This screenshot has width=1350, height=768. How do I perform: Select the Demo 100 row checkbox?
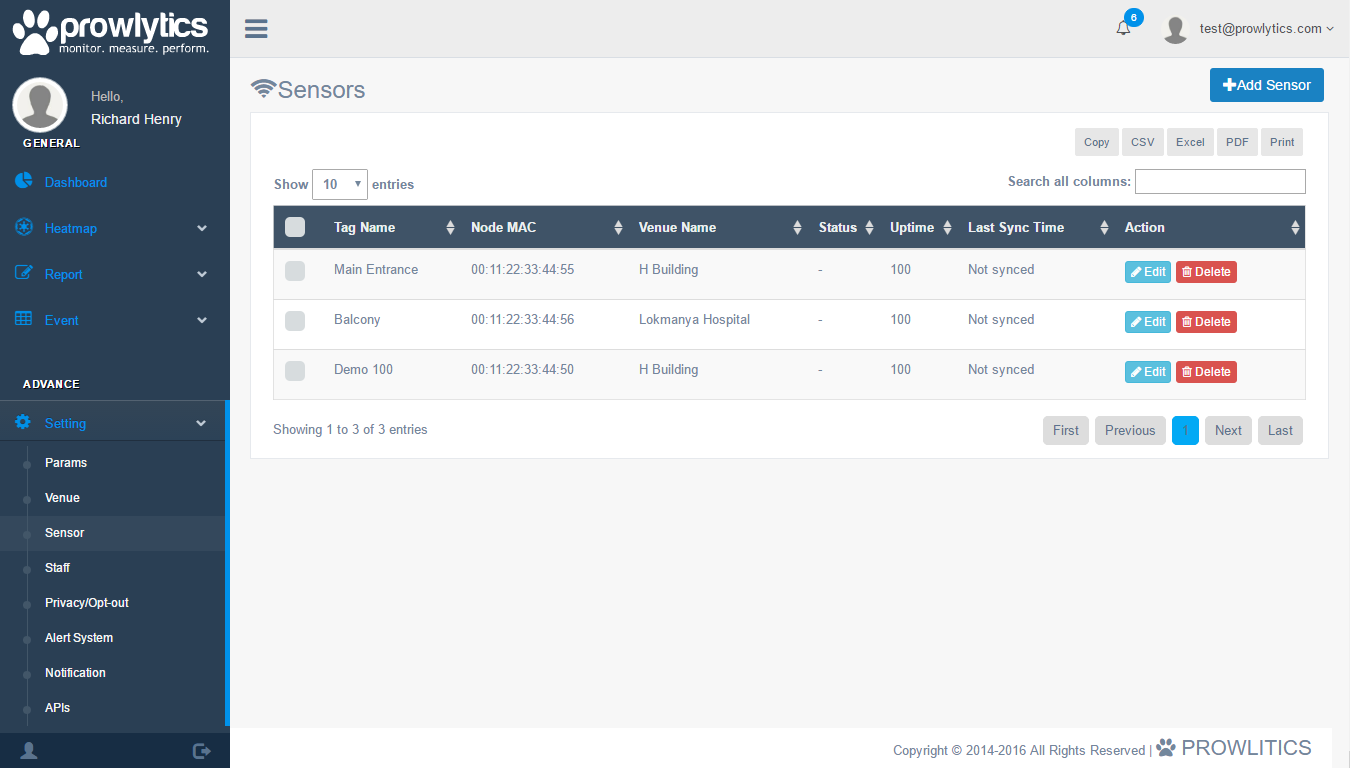click(295, 371)
